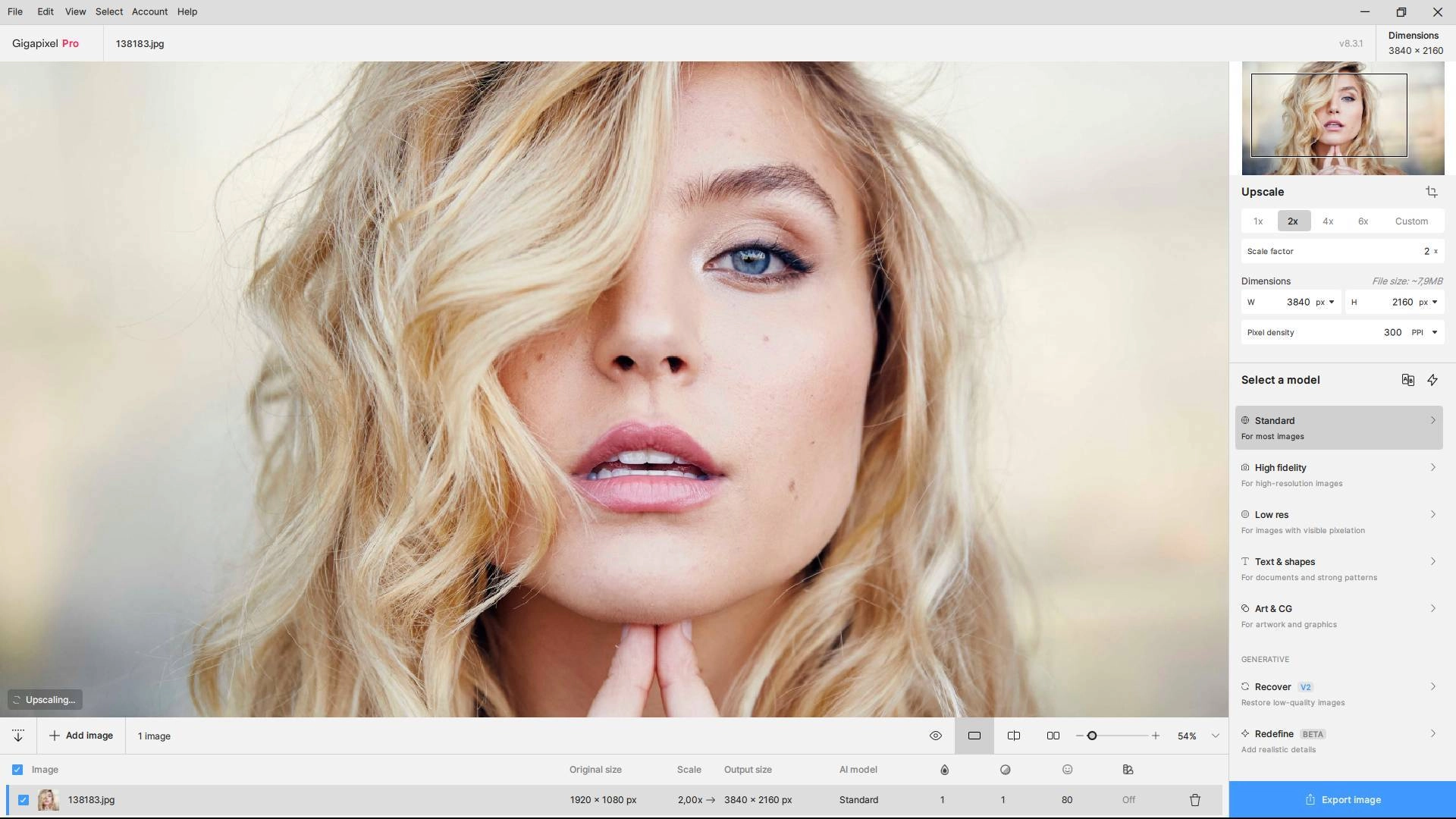Choose the High fidelity model label
The image size is (1456, 819).
(x=1280, y=467)
